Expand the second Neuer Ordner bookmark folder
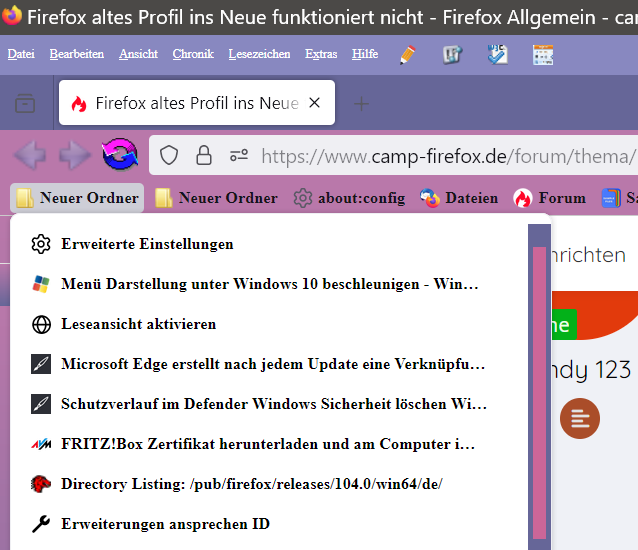Viewport: 638px width, 550px height. pos(216,198)
